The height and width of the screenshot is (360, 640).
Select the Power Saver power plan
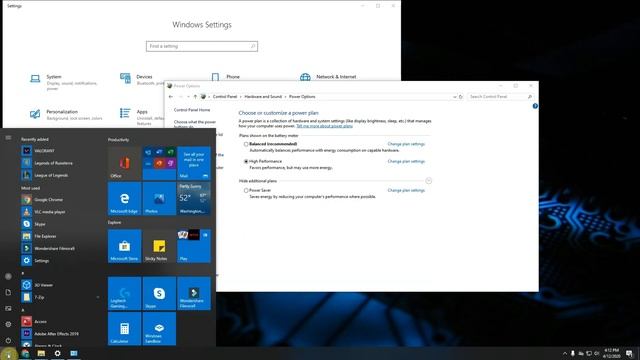pos(246,190)
